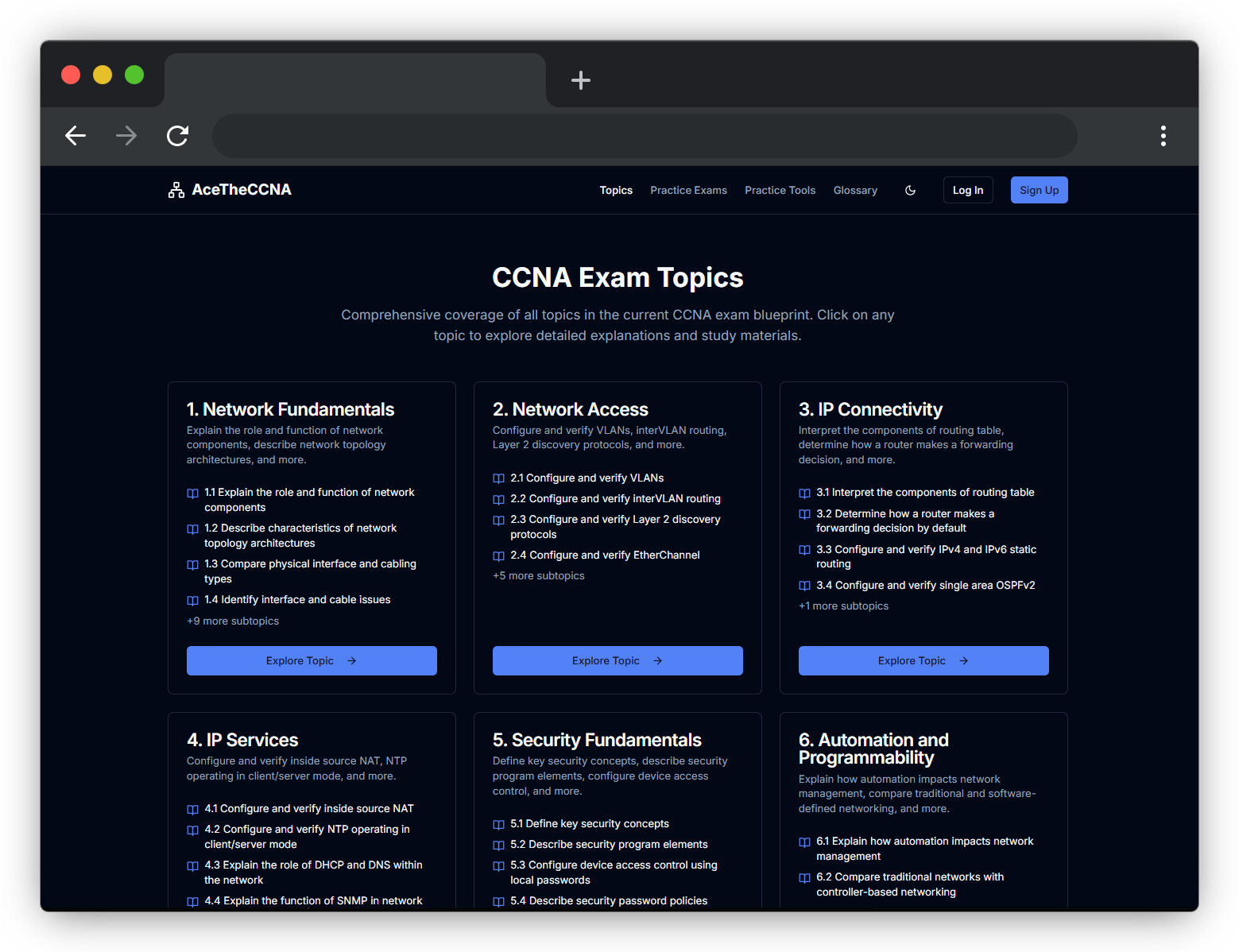Open the Practice Exams nav item
The height and width of the screenshot is (952, 1239).
pyautogui.click(x=688, y=190)
